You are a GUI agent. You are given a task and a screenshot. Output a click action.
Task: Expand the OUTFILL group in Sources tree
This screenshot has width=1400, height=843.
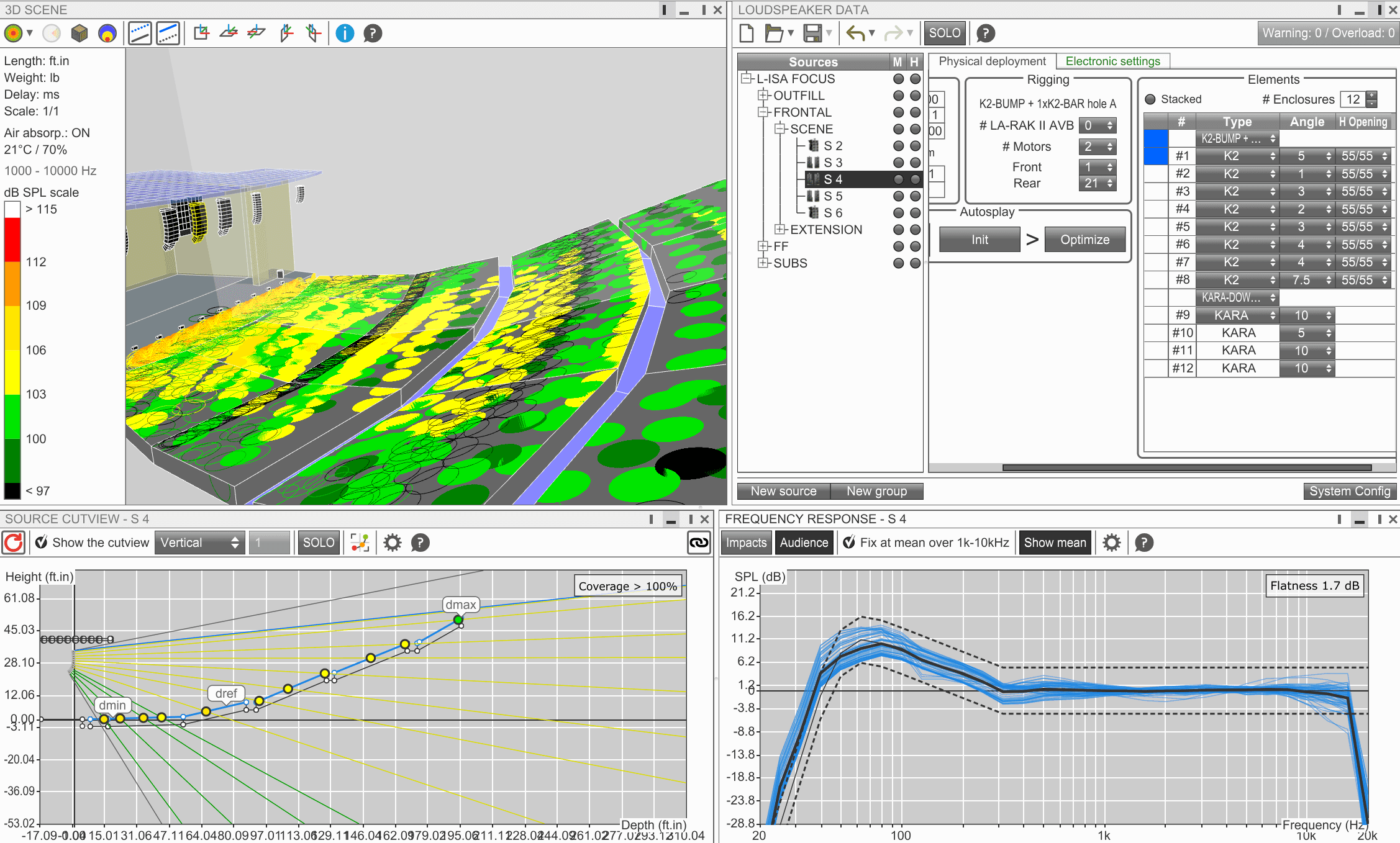click(763, 96)
